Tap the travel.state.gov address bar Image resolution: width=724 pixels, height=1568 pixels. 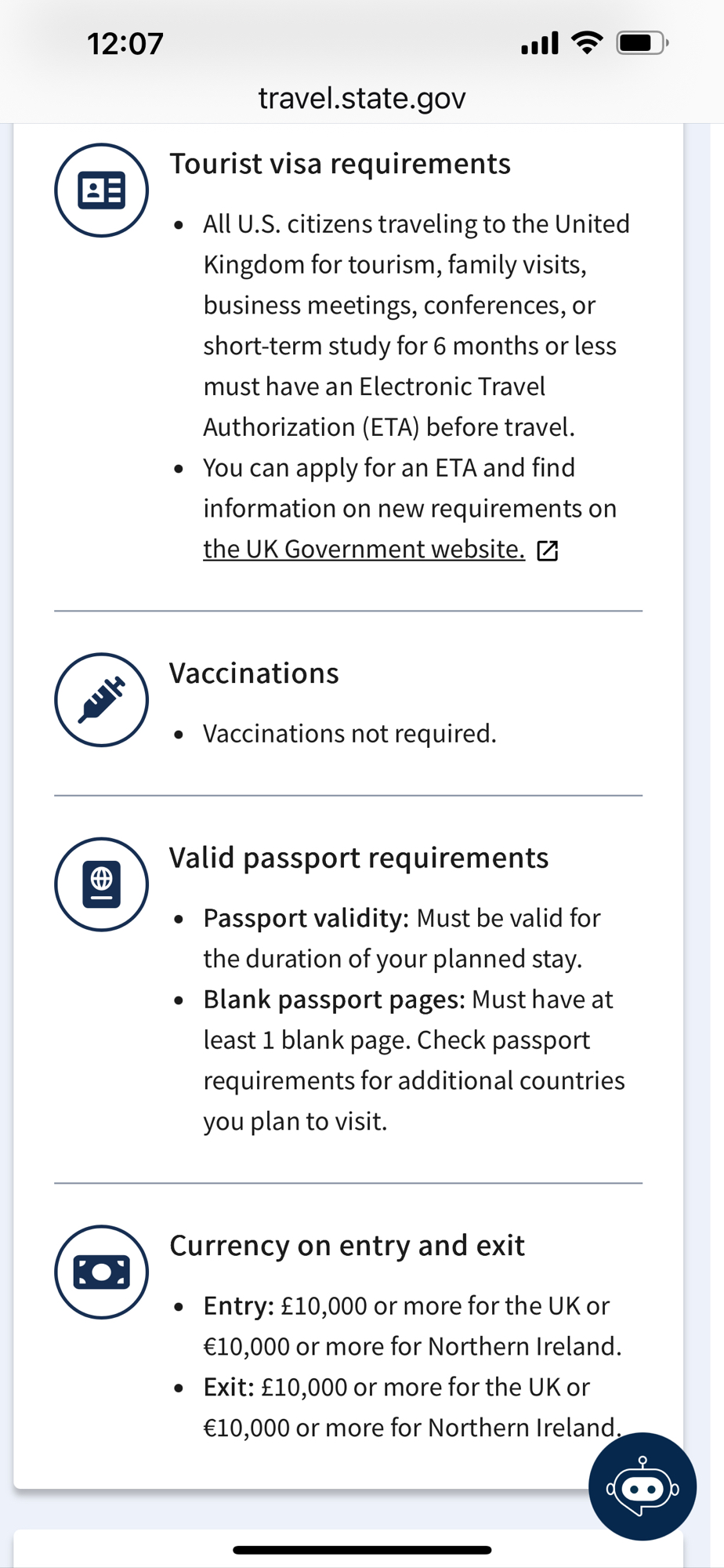(362, 98)
